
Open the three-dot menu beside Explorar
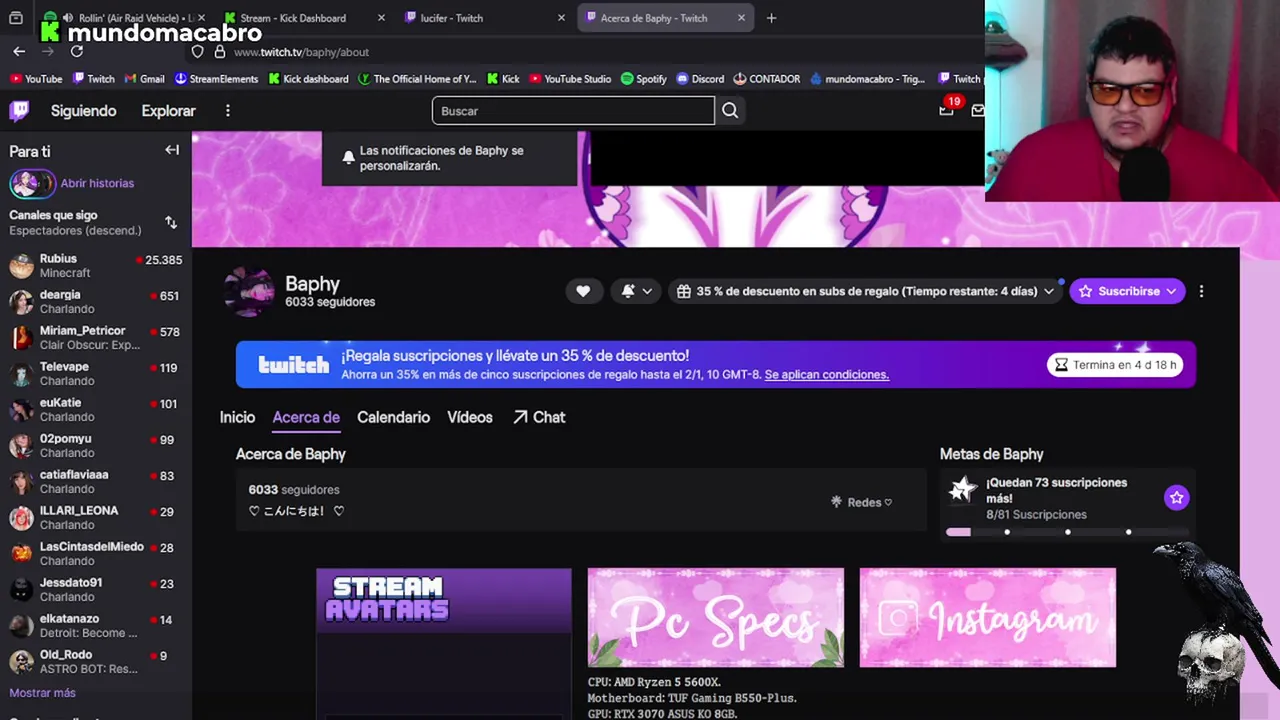(228, 111)
